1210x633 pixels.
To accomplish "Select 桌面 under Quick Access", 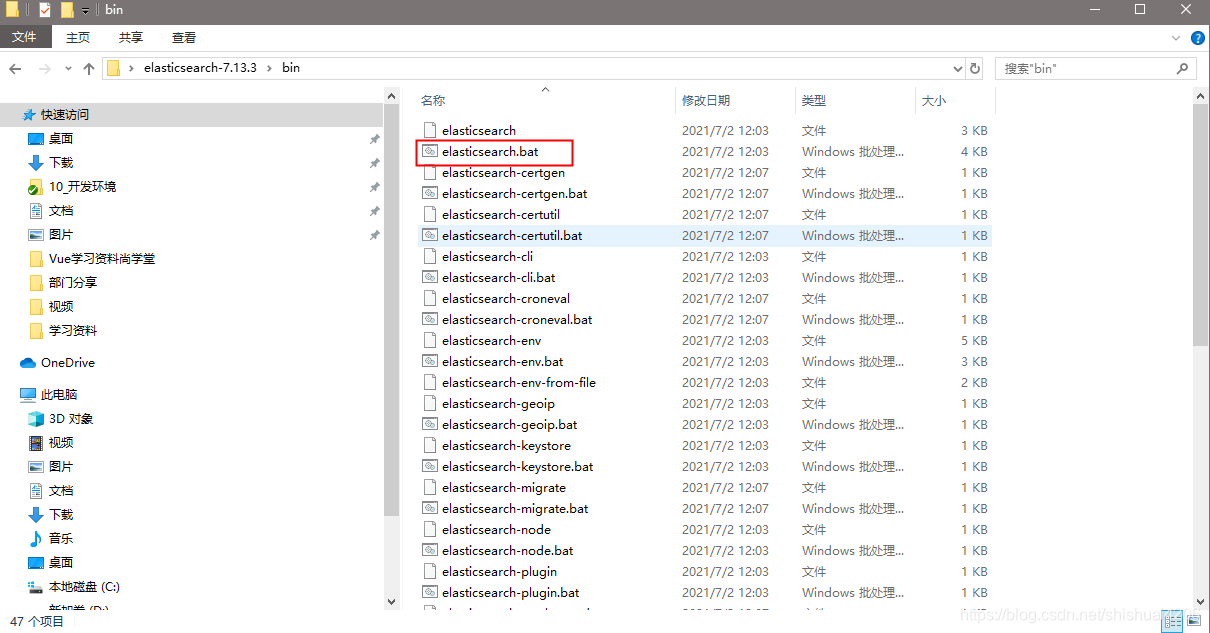I will (61, 139).
